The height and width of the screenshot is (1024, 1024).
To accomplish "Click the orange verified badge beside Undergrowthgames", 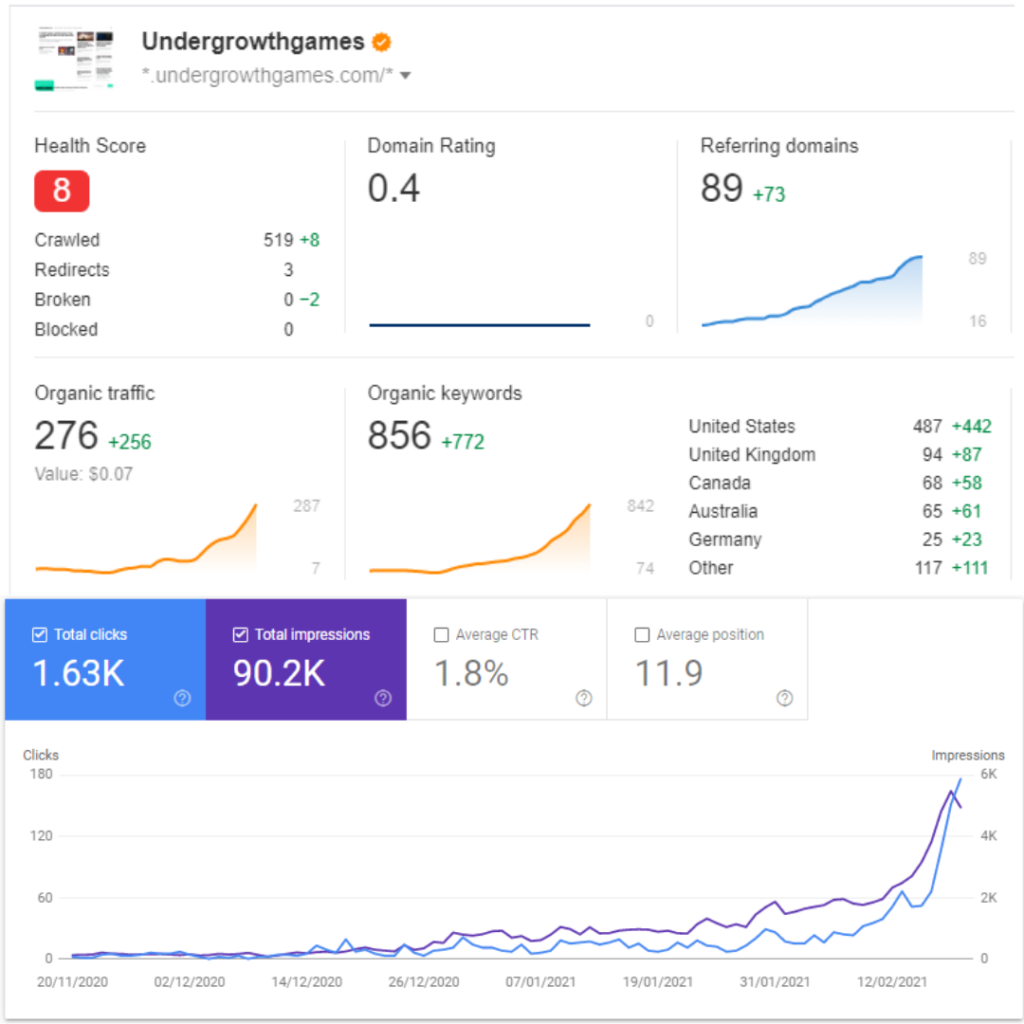I will pyautogui.click(x=381, y=42).
